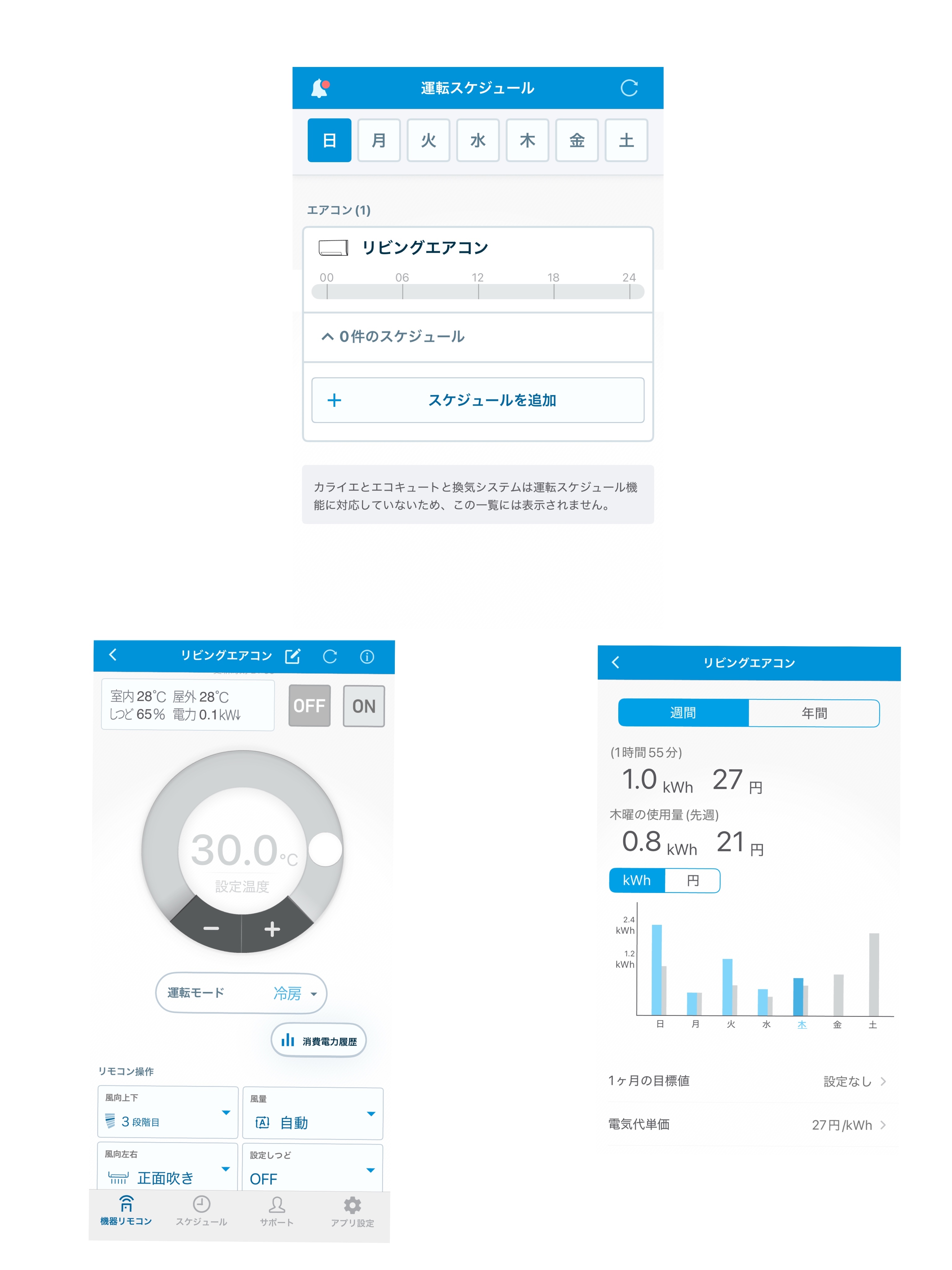952x1270 pixels.
Task: Select the 水 day tab
Action: (478, 141)
